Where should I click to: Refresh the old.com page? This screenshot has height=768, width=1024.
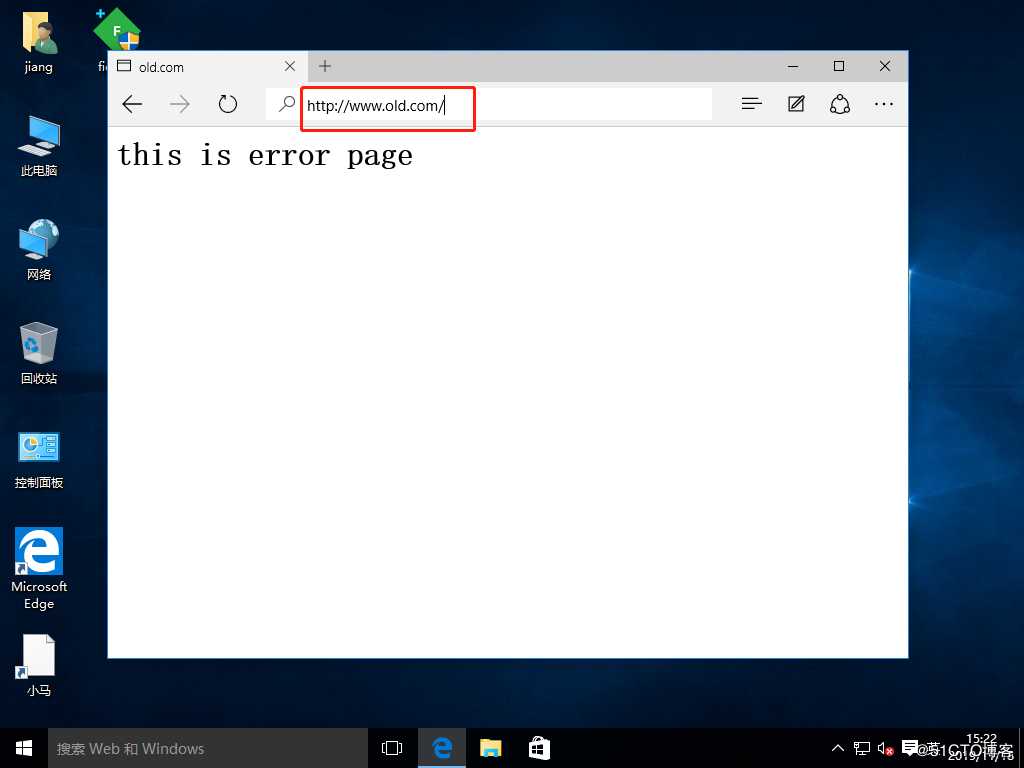pyautogui.click(x=227, y=104)
